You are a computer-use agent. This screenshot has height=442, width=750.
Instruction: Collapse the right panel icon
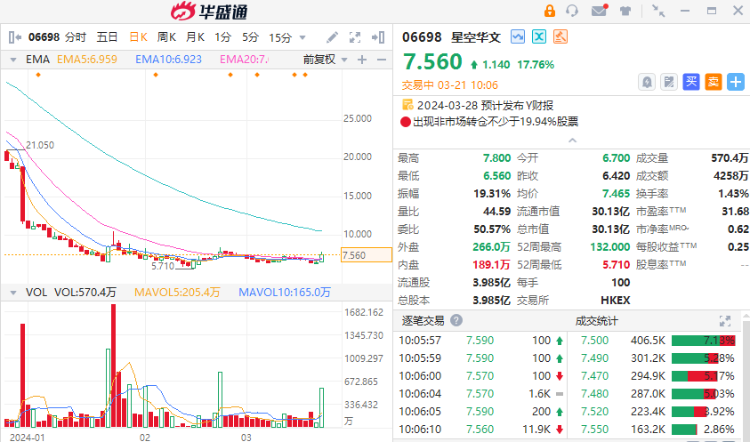click(378, 37)
